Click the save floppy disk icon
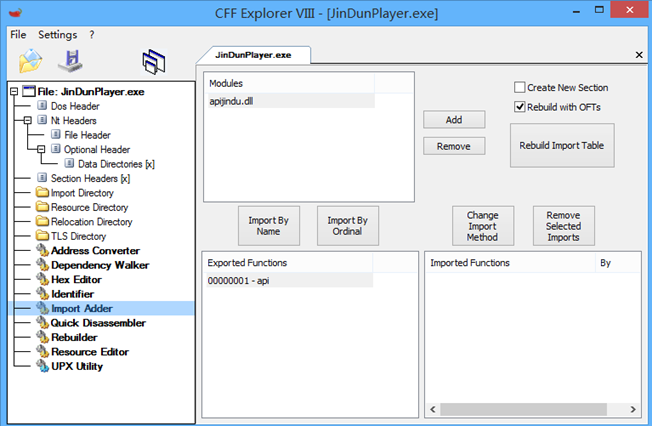Image resolution: width=652 pixels, height=426 pixels. click(x=71, y=61)
